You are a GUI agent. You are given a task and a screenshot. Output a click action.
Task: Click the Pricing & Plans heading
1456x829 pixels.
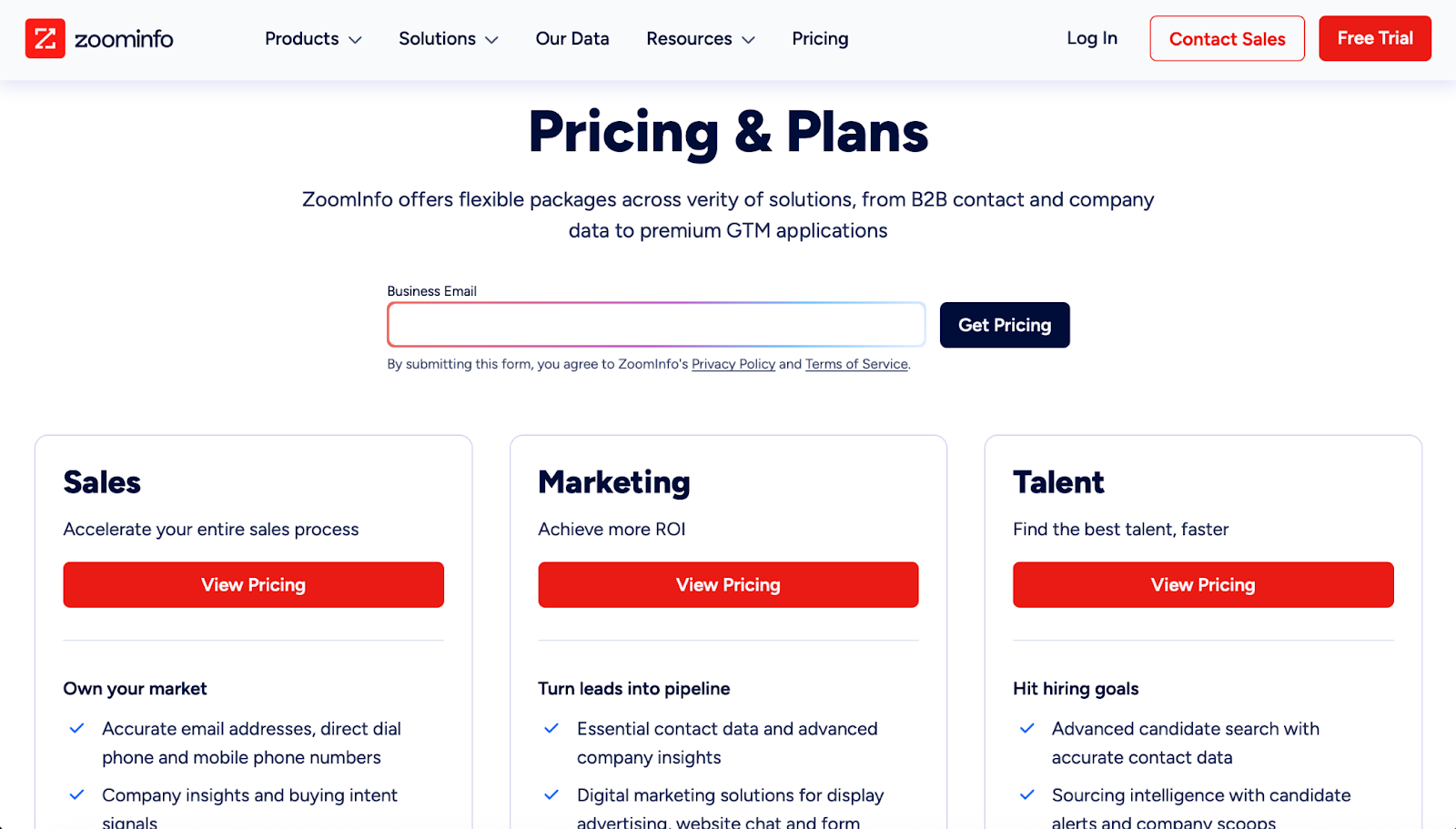tap(727, 131)
